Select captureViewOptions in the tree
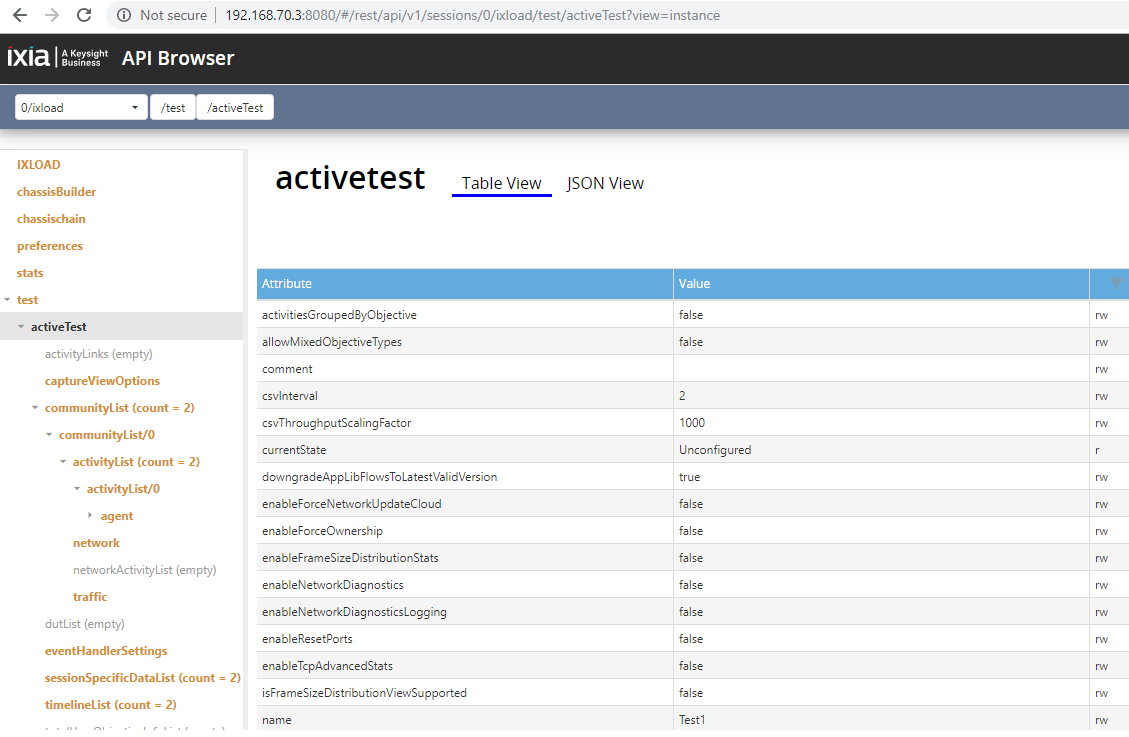1129x737 pixels. pos(102,381)
